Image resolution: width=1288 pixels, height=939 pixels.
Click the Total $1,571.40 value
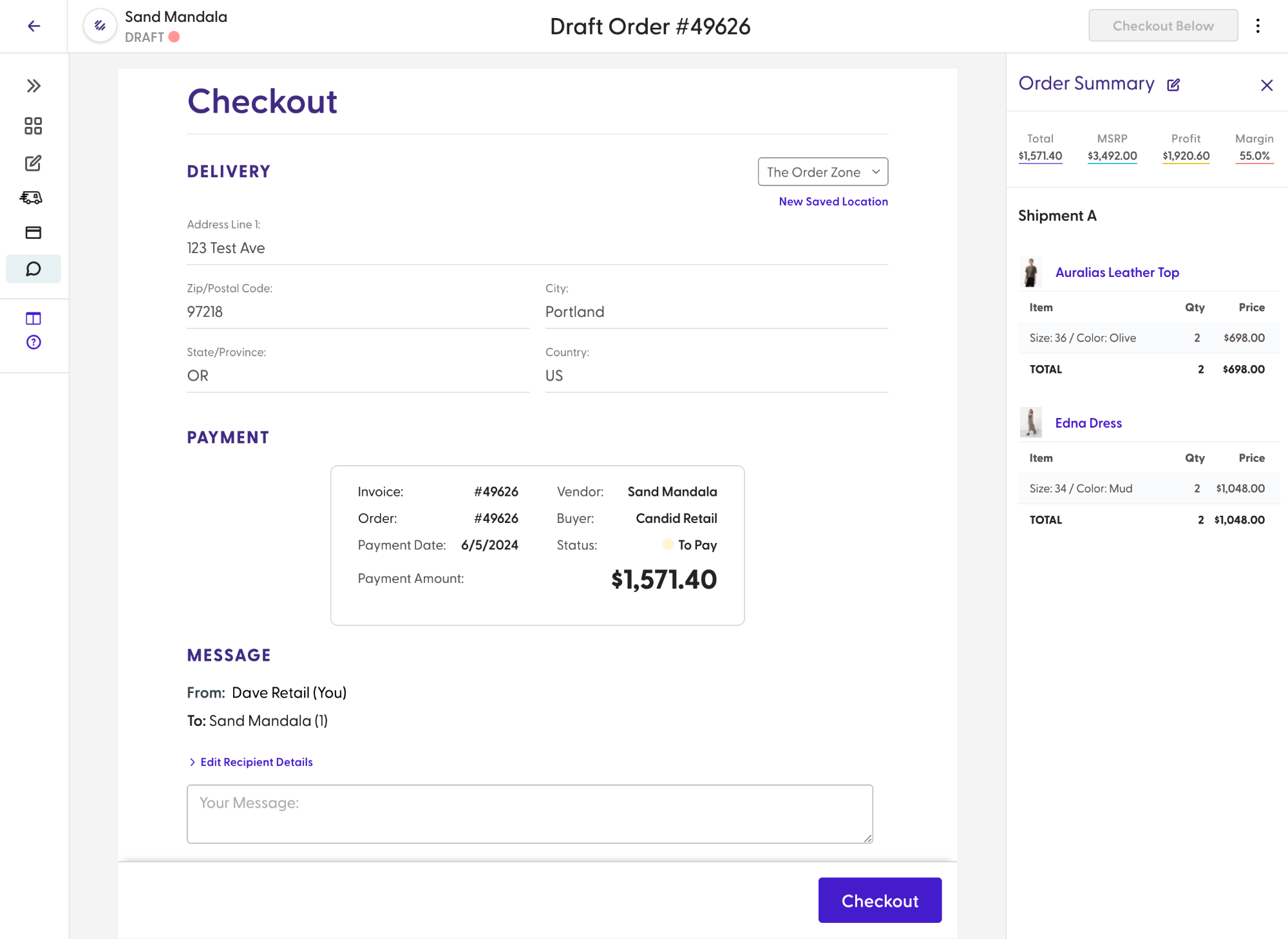(x=1040, y=156)
